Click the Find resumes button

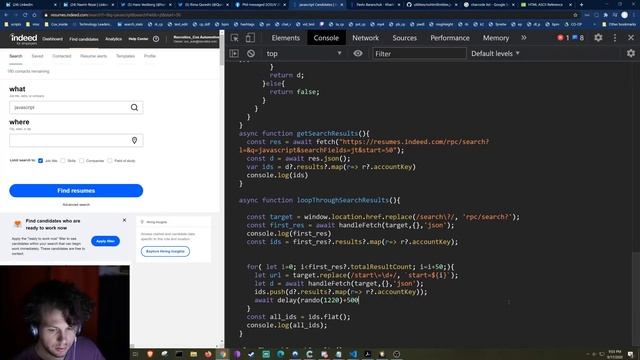tap(76, 191)
